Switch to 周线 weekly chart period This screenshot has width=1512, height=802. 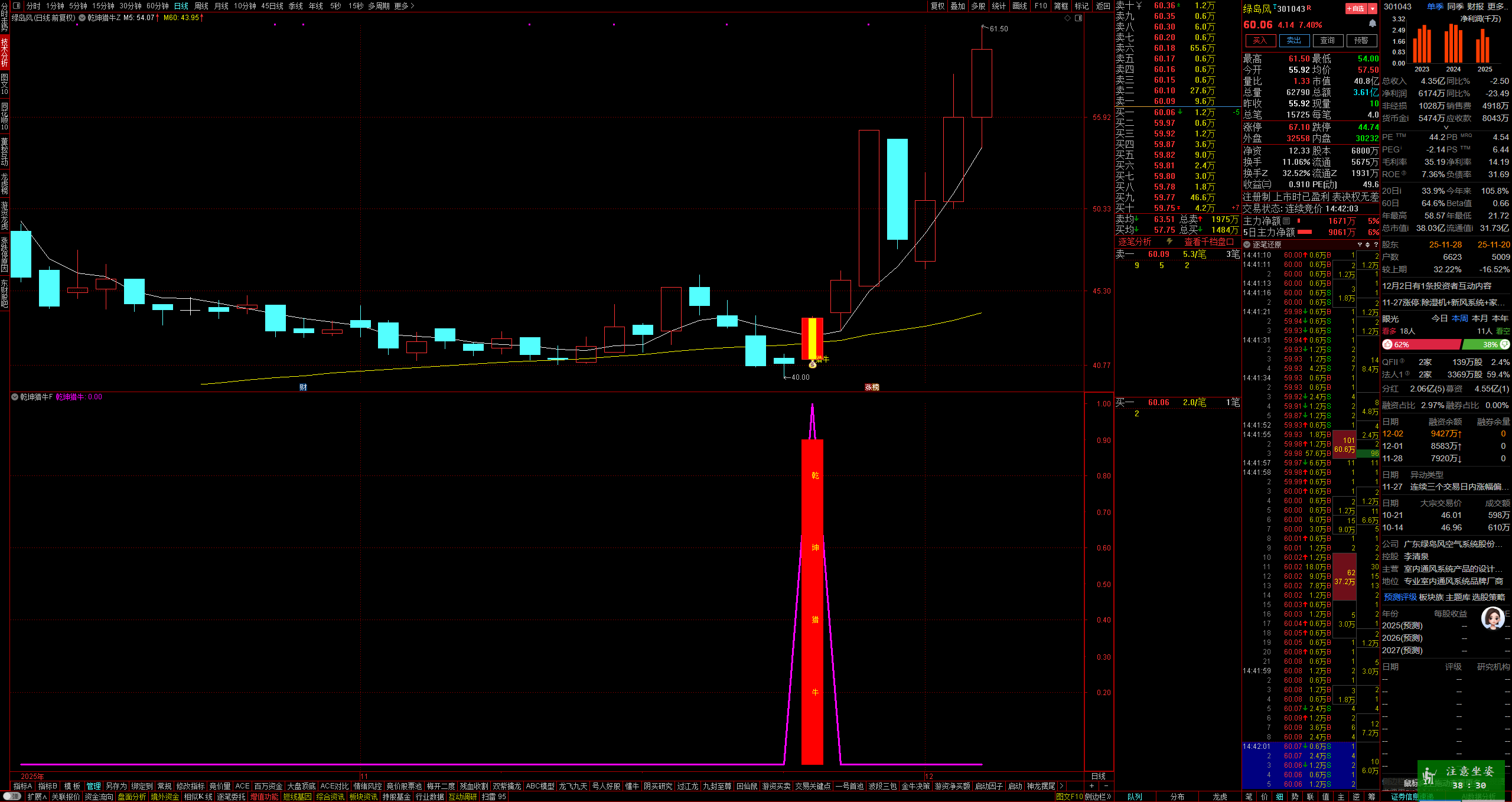click(x=201, y=6)
